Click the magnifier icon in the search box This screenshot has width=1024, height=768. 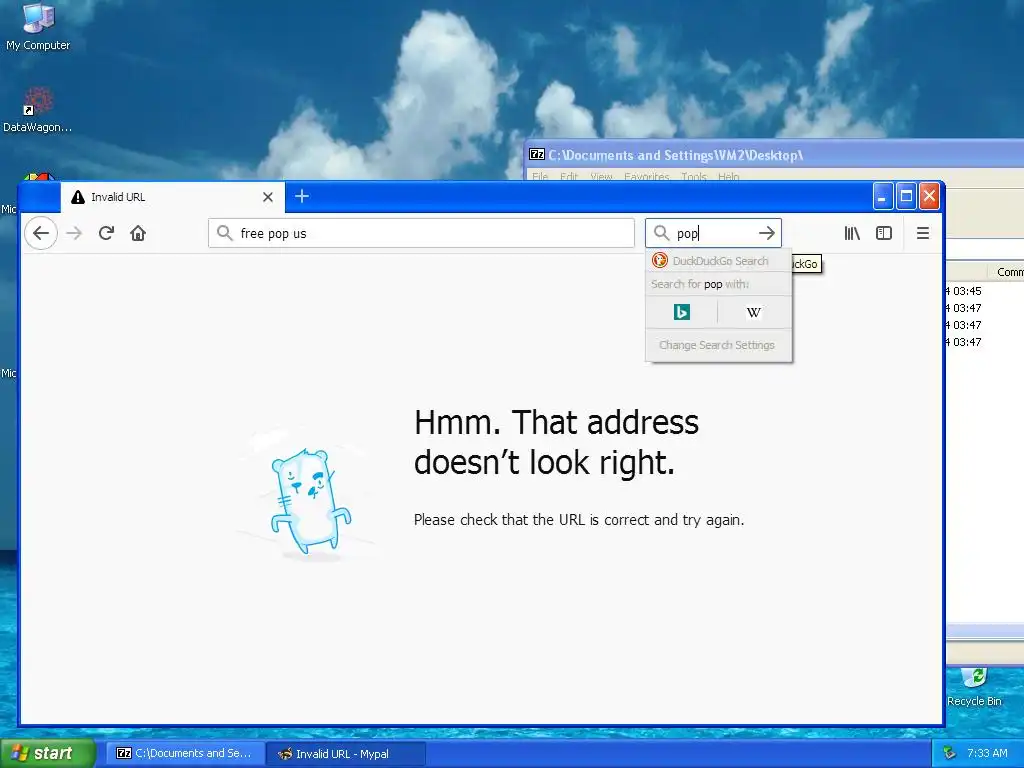click(662, 233)
